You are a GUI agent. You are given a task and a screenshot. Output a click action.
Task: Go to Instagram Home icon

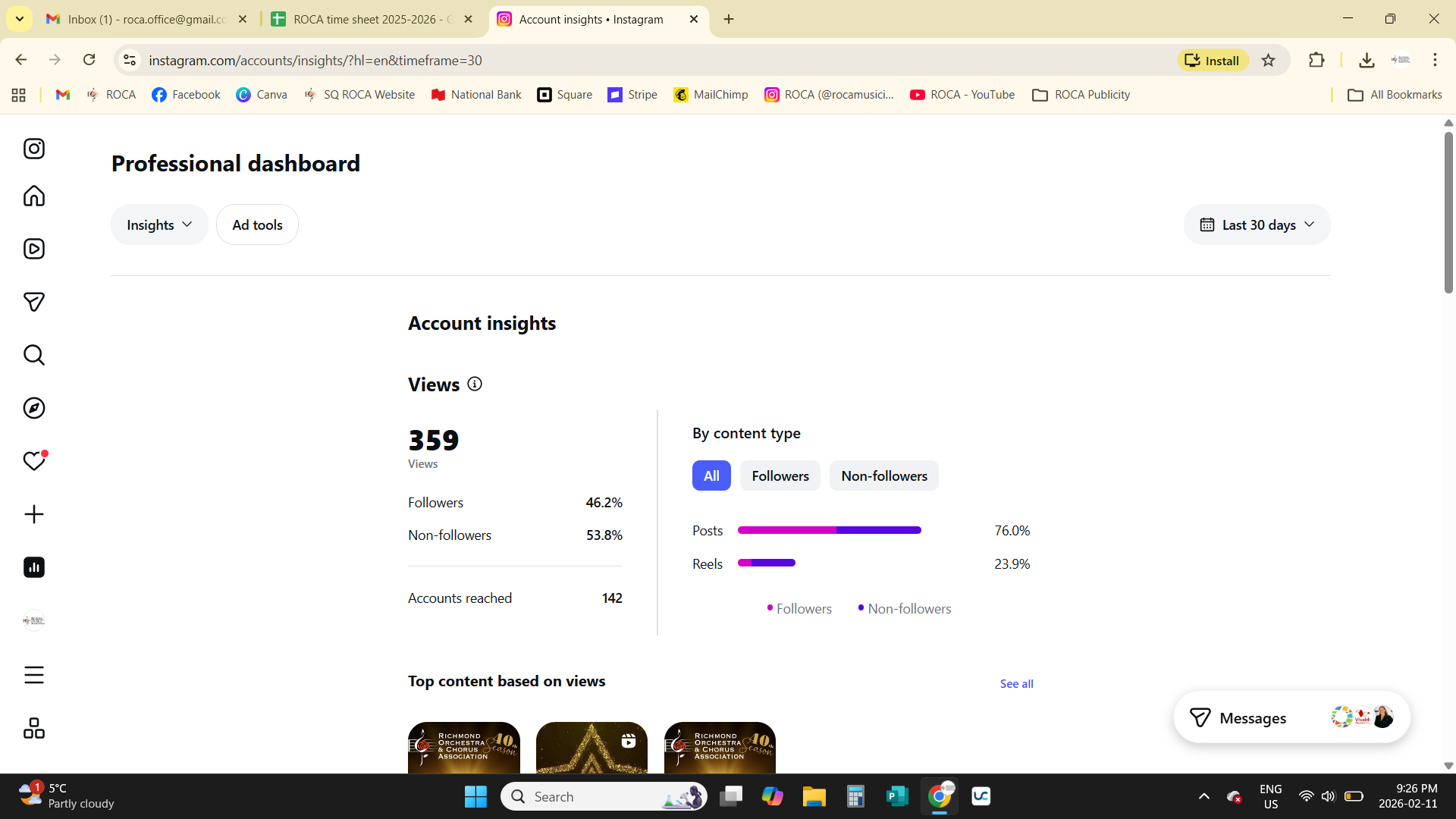(34, 196)
